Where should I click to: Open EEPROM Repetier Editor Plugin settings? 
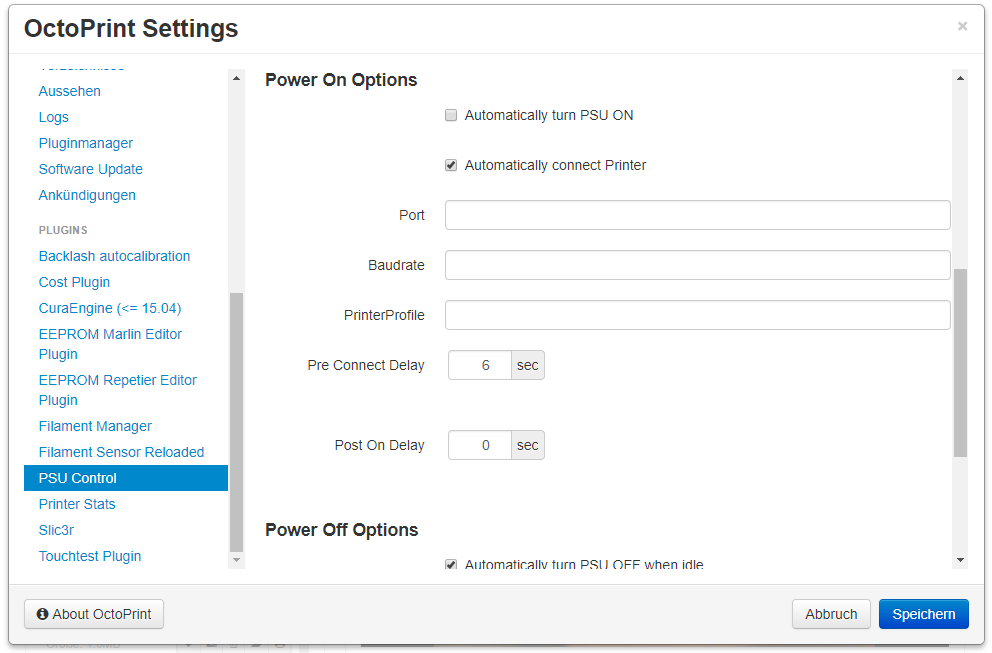(118, 390)
